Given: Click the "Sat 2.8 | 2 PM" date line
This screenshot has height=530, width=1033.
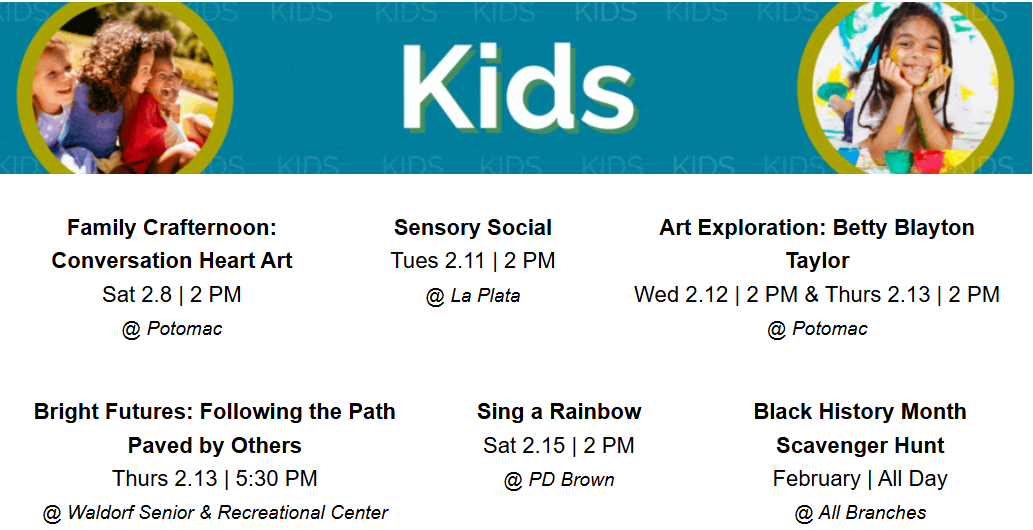Looking at the screenshot, I should [172, 295].
